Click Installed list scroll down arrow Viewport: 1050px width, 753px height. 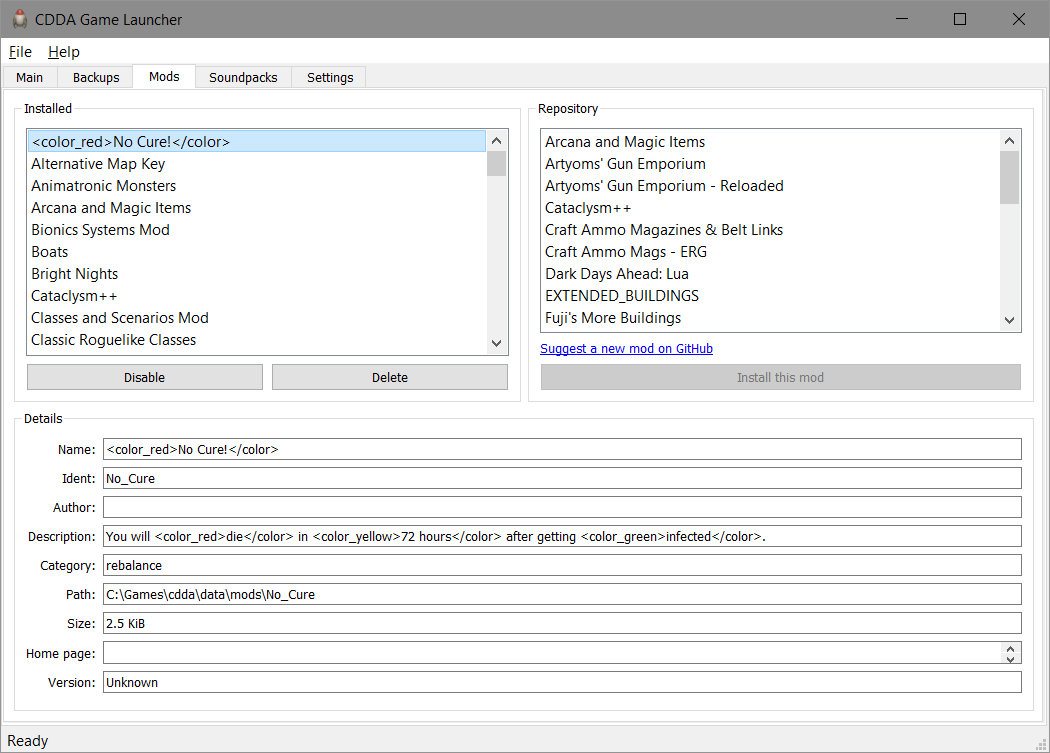click(x=496, y=343)
